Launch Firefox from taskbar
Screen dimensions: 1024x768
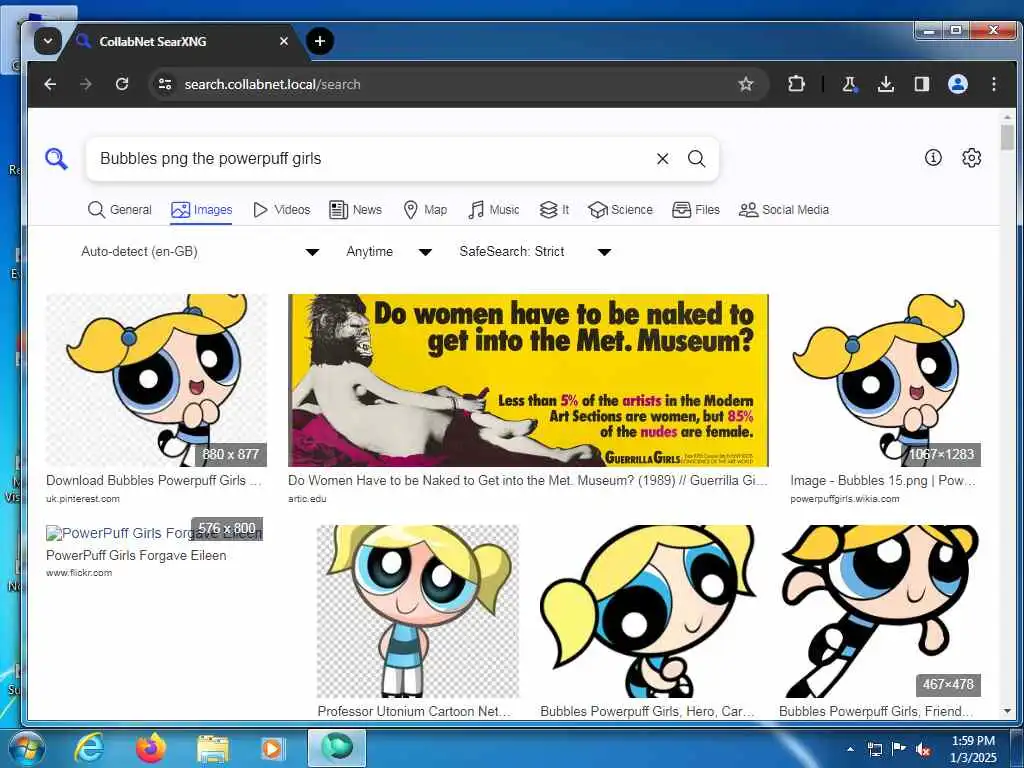(150, 748)
